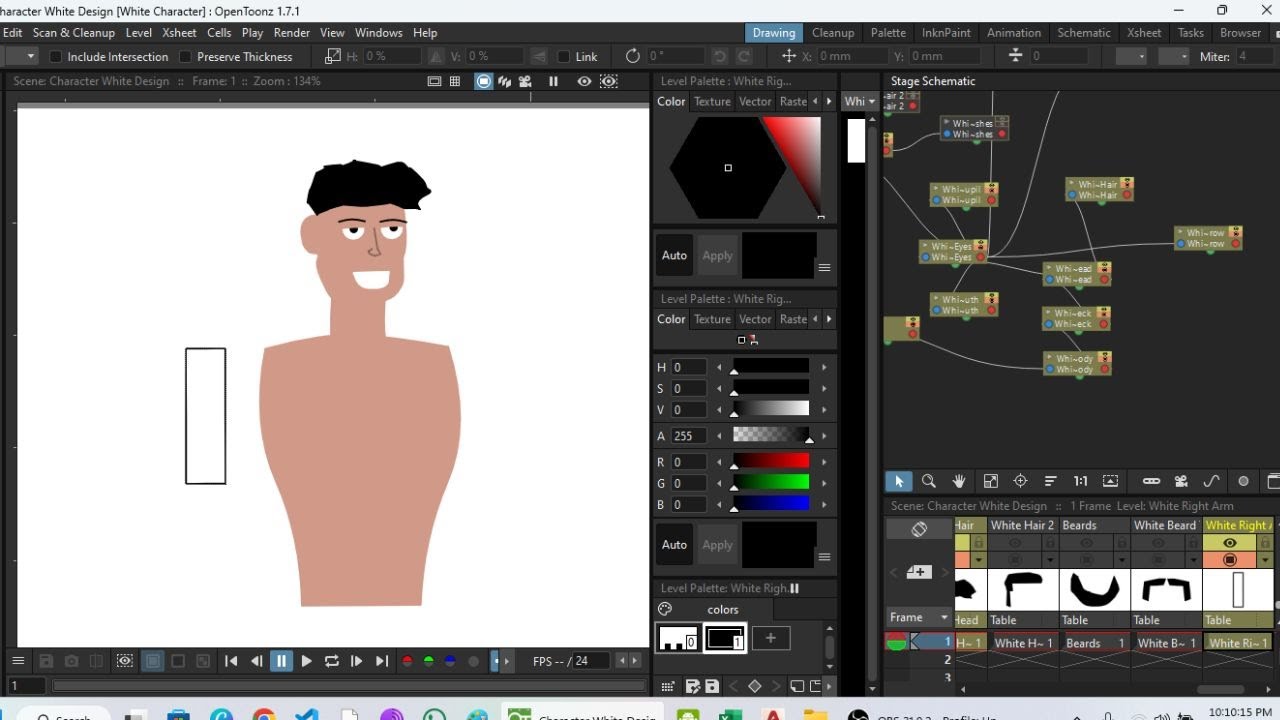Click the toggle xsheet/timeline icon
1280x720 pixels.
point(919,529)
